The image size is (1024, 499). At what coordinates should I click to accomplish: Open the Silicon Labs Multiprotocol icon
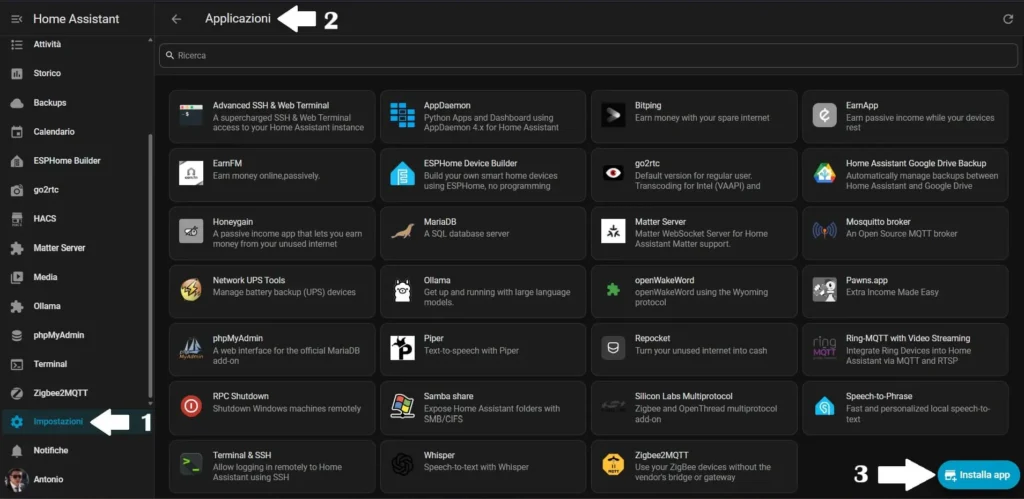pyautogui.click(x=613, y=406)
